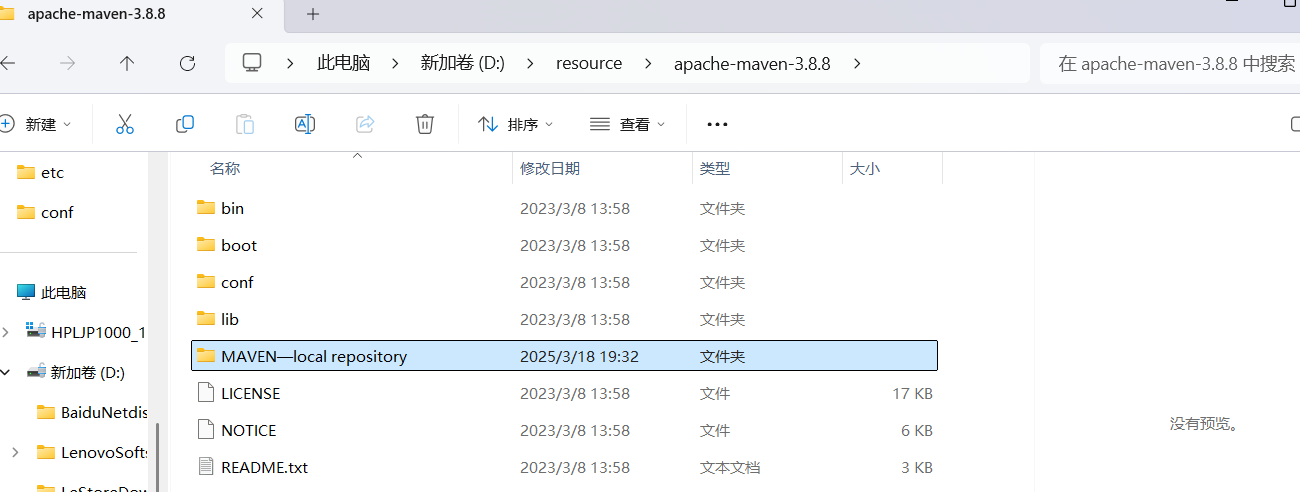Screen dimensions: 1300x492
Task: Open the View (查看) dropdown
Action: click(627, 124)
